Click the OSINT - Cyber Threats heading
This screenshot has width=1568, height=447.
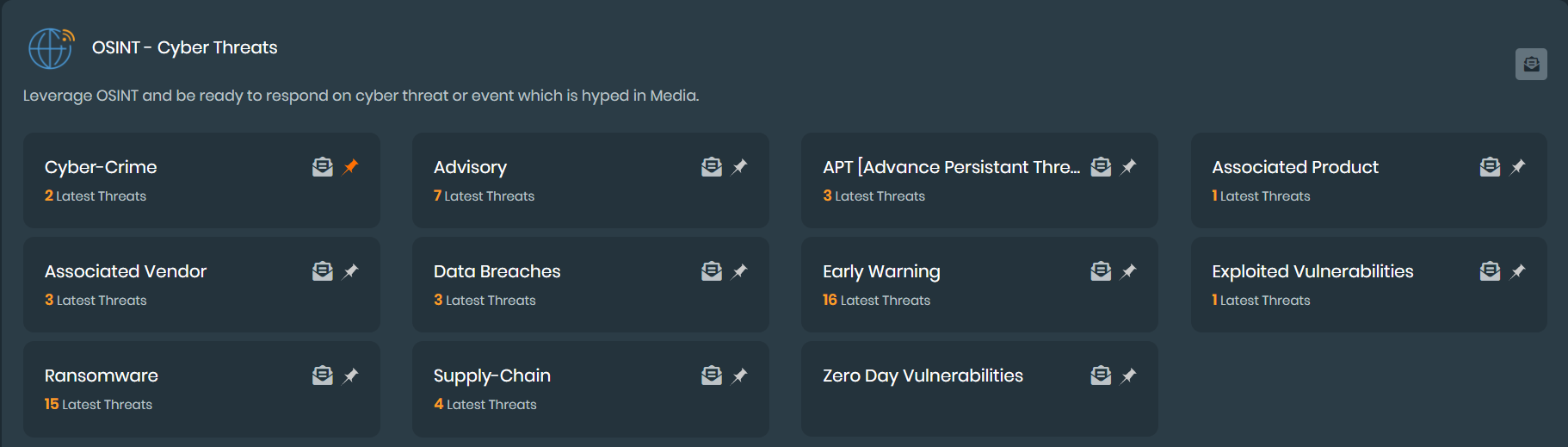(185, 47)
